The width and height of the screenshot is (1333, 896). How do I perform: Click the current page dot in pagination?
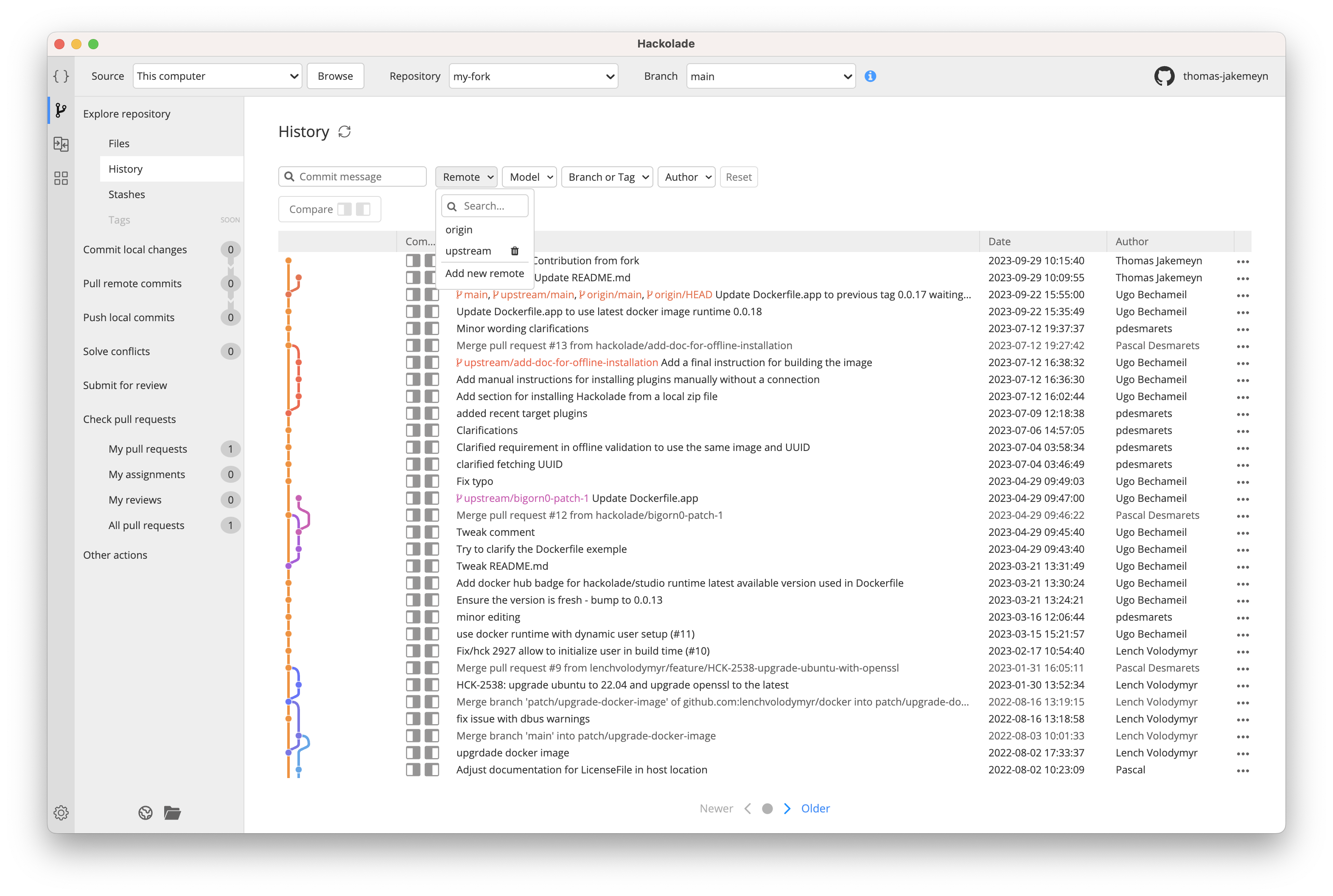pyautogui.click(x=767, y=809)
